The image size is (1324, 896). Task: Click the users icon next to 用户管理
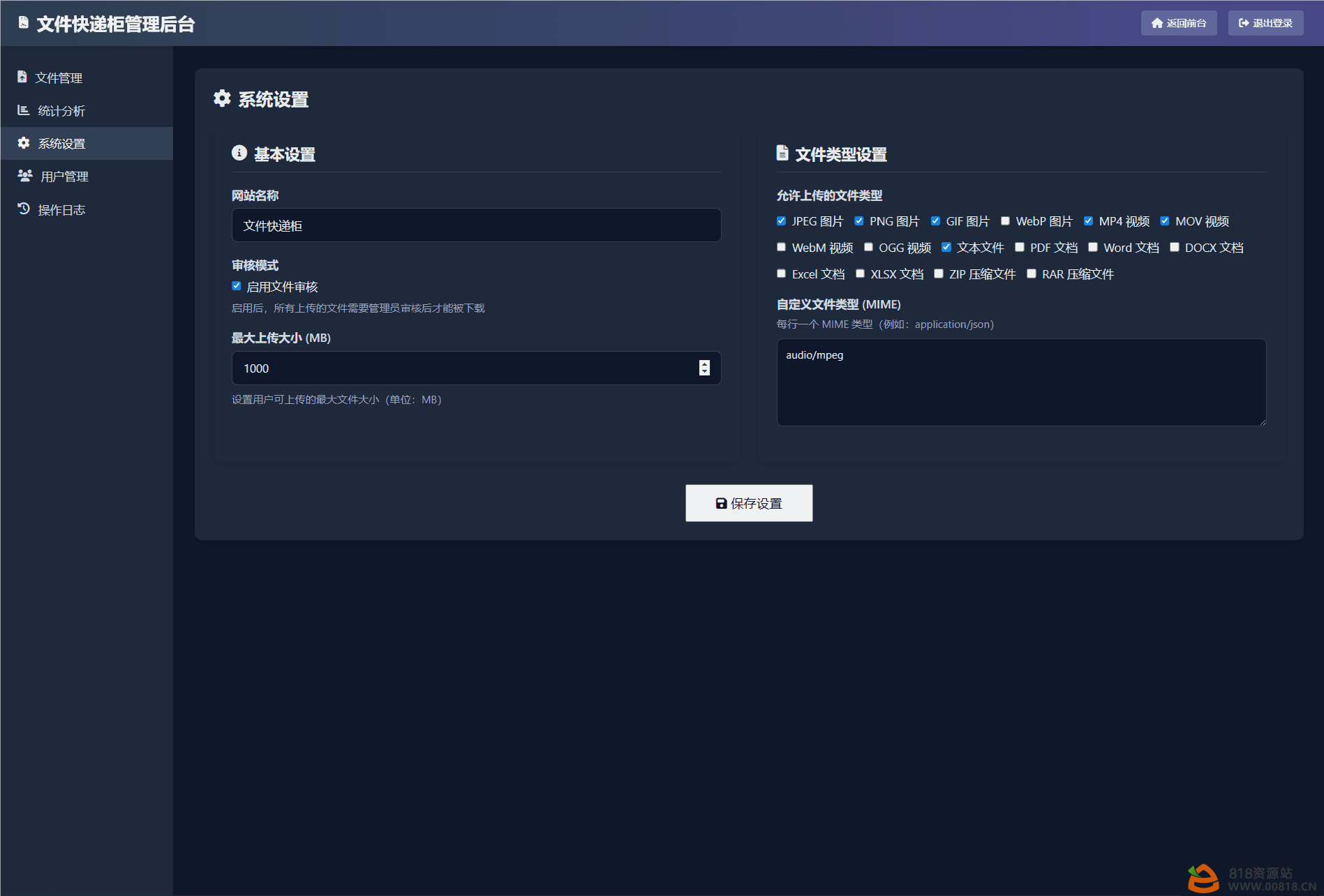click(x=23, y=176)
